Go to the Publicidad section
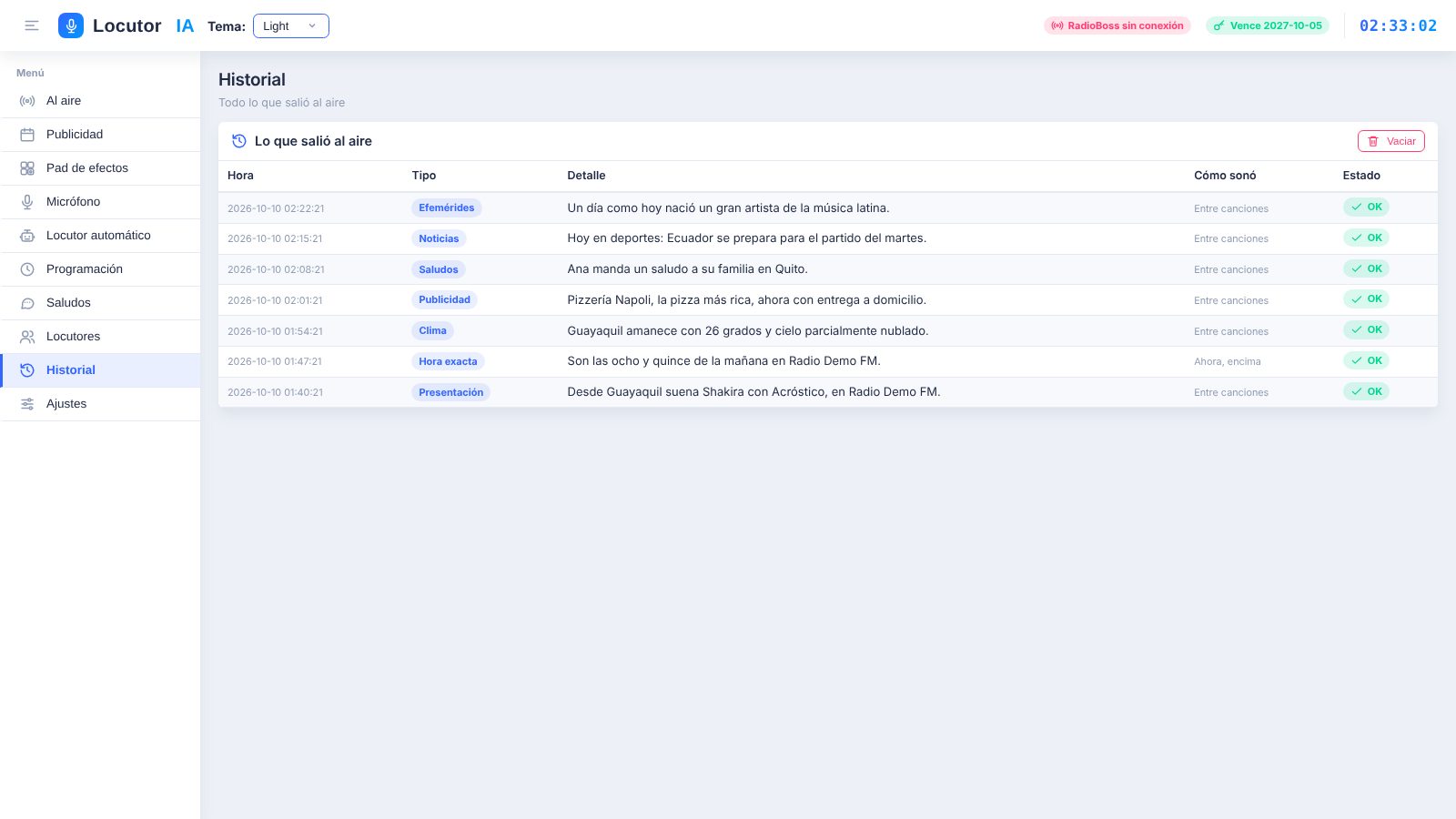The width and height of the screenshot is (1456, 819). (x=100, y=135)
